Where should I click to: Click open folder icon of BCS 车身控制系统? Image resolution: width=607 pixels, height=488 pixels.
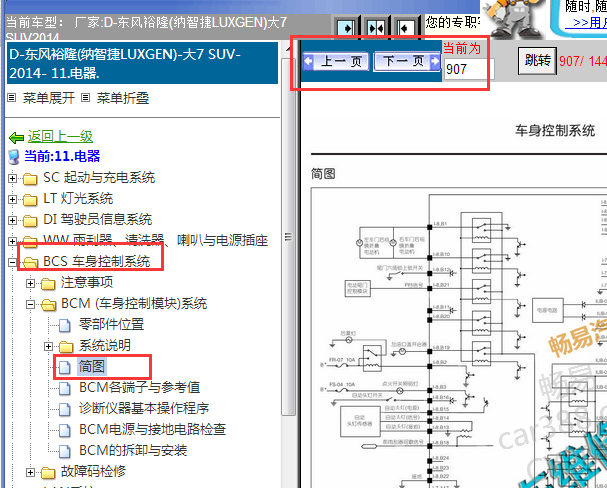click(x=30, y=262)
